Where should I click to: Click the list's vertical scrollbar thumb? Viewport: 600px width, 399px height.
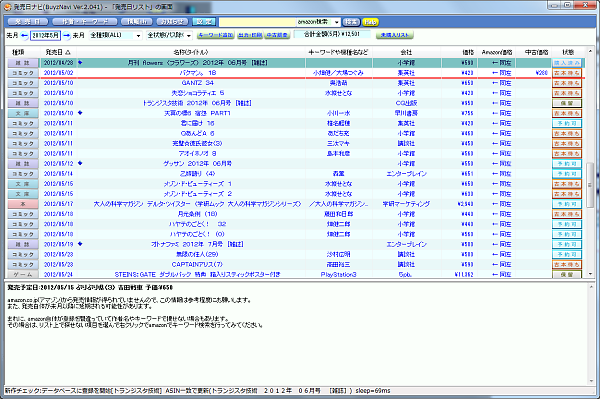[x=590, y=185]
